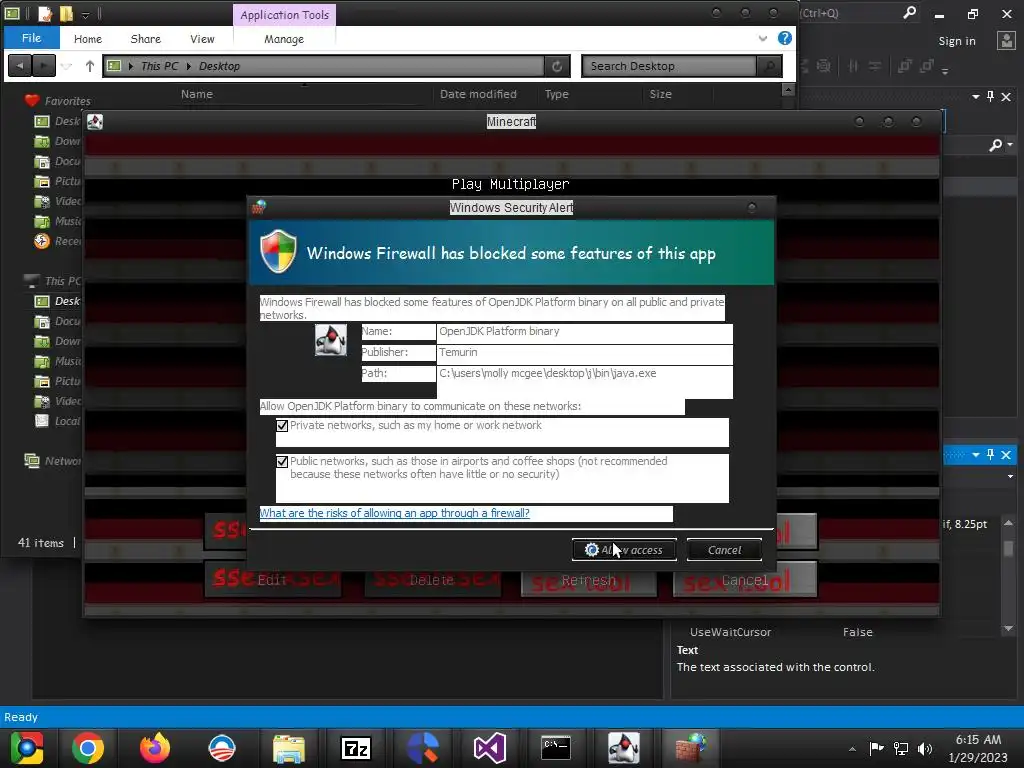Click the Search Desktop field
The width and height of the screenshot is (1024, 768).
click(669, 66)
